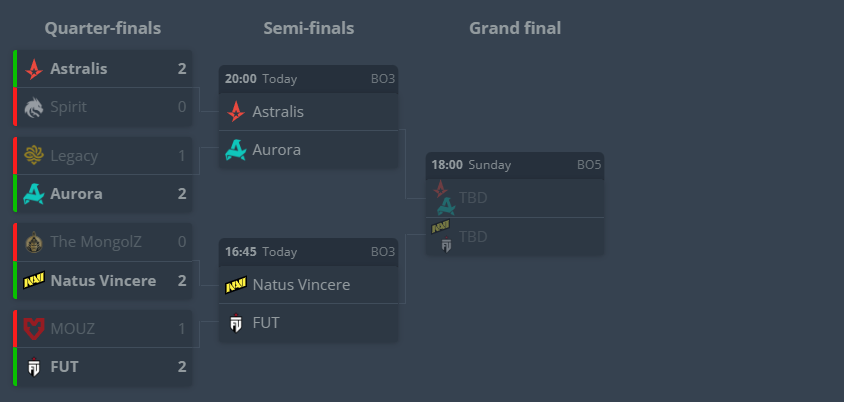This screenshot has width=844, height=402.
Task: Click the Spirit team logo
Action: click(x=34, y=107)
